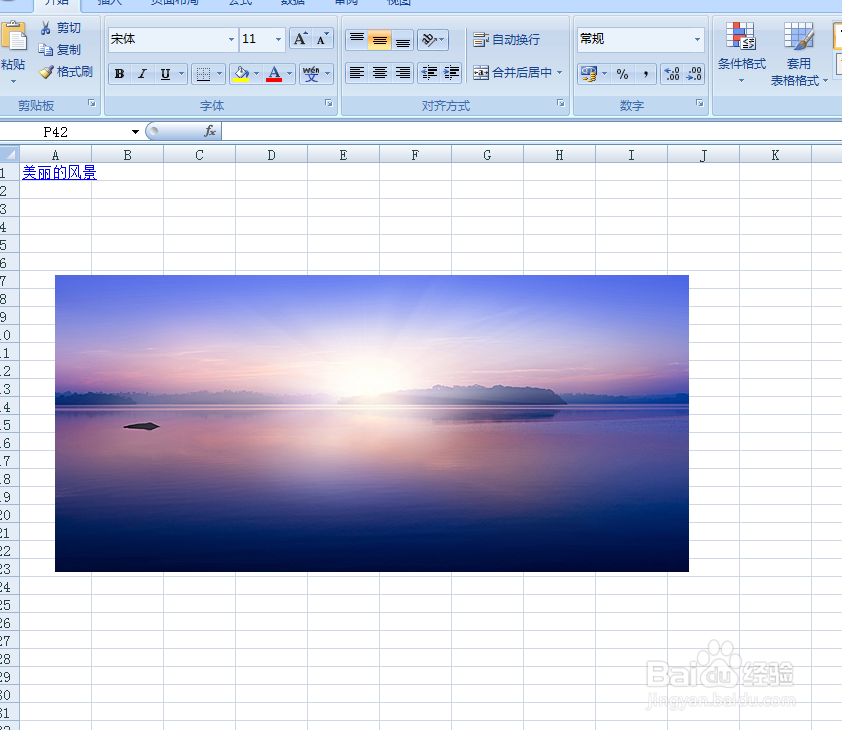This screenshot has height=730, width=842.
Task: Open Conditional Formatting (条件格式)
Action: click(x=742, y=53)
